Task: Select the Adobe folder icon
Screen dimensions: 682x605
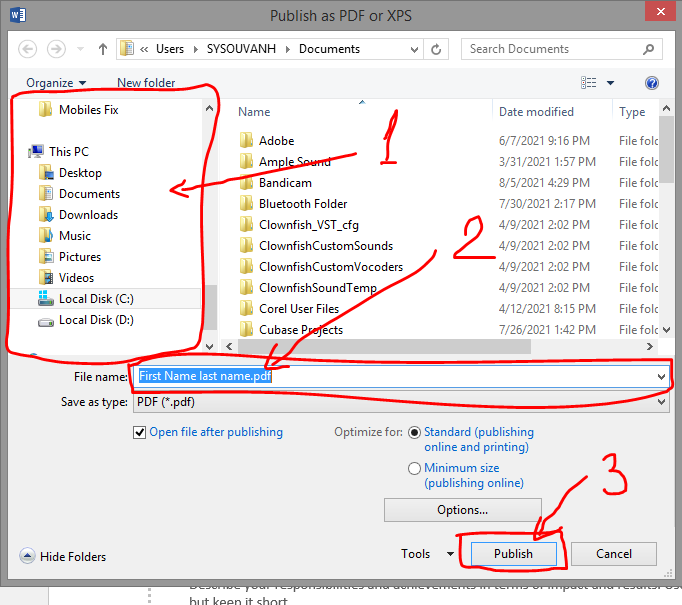Action: tap(246, 140)
